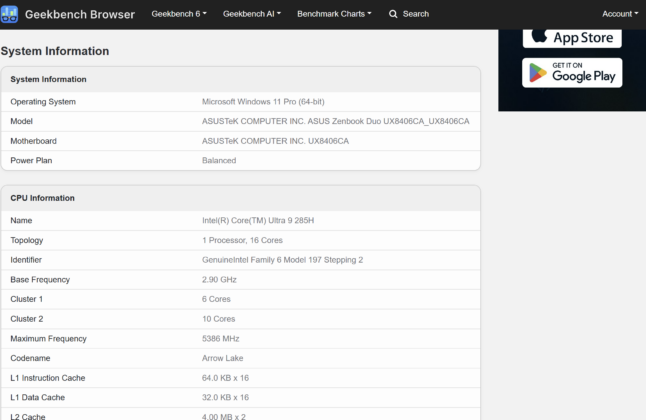This screenshot has width=646, height=420.
Task: Click the search magnifier icon
Action: click(x=393, y=14)
